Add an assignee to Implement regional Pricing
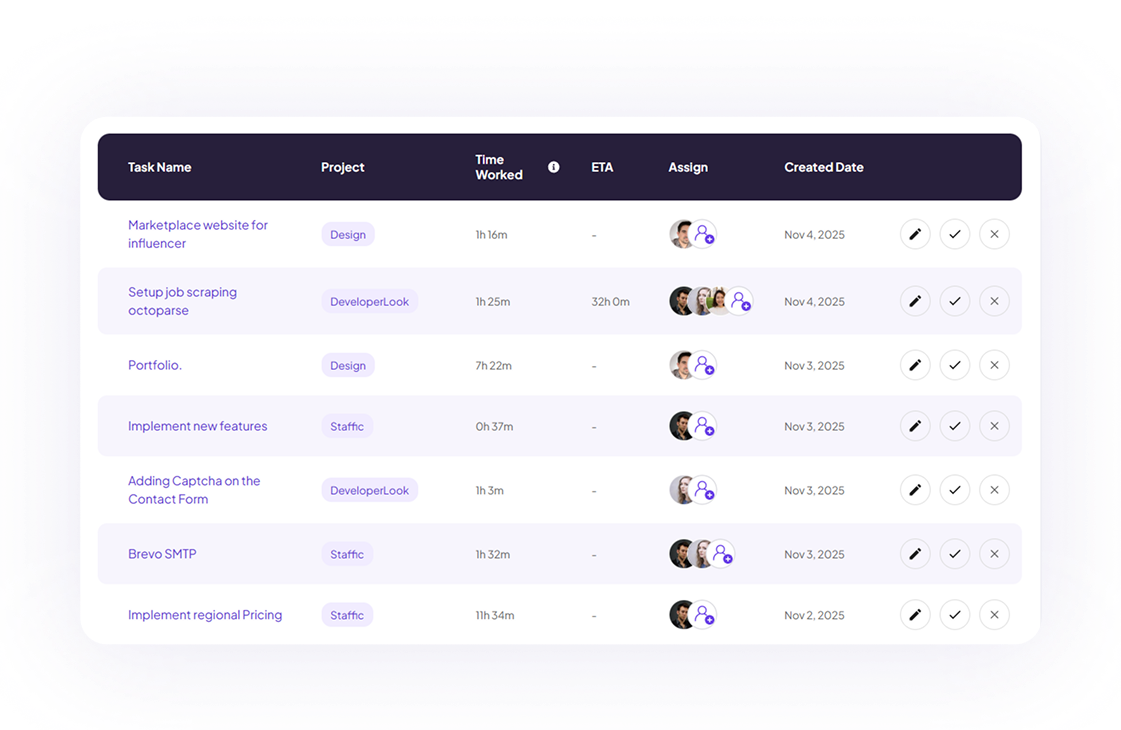 (x=706, y=615)
